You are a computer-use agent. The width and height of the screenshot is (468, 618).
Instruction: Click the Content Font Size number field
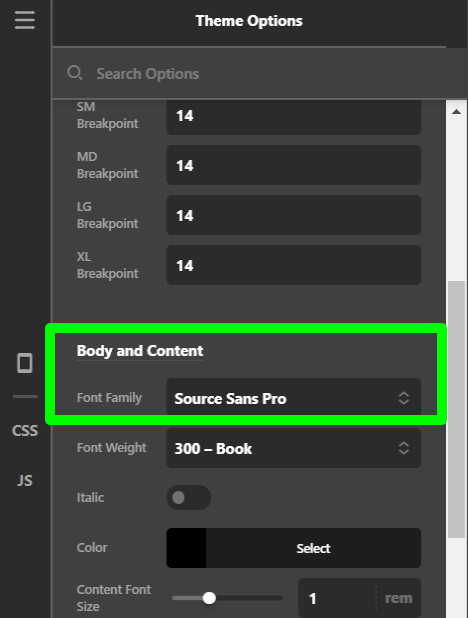tap(337, 598)
